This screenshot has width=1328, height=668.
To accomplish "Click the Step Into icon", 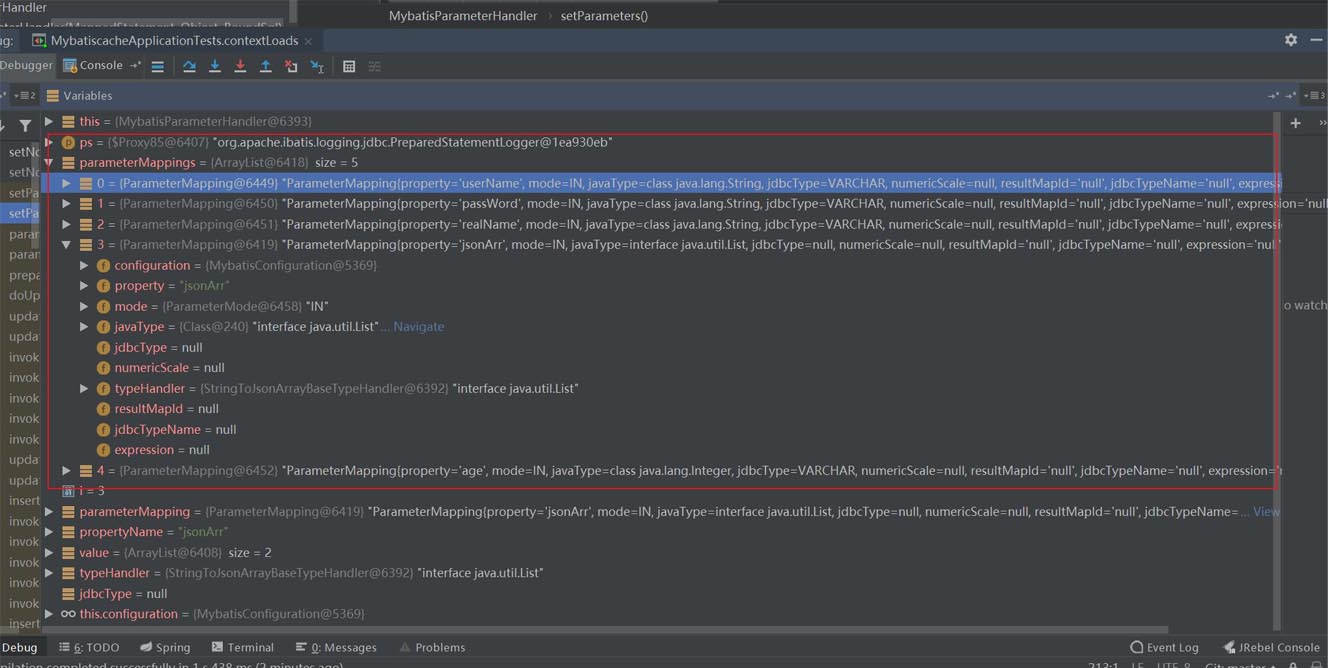I will (x=214, y=66).
